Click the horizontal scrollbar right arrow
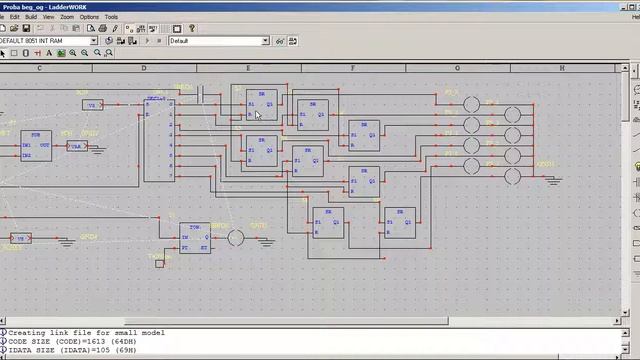The width and height of the screenshot is (640, 360). tap(617, 321)
